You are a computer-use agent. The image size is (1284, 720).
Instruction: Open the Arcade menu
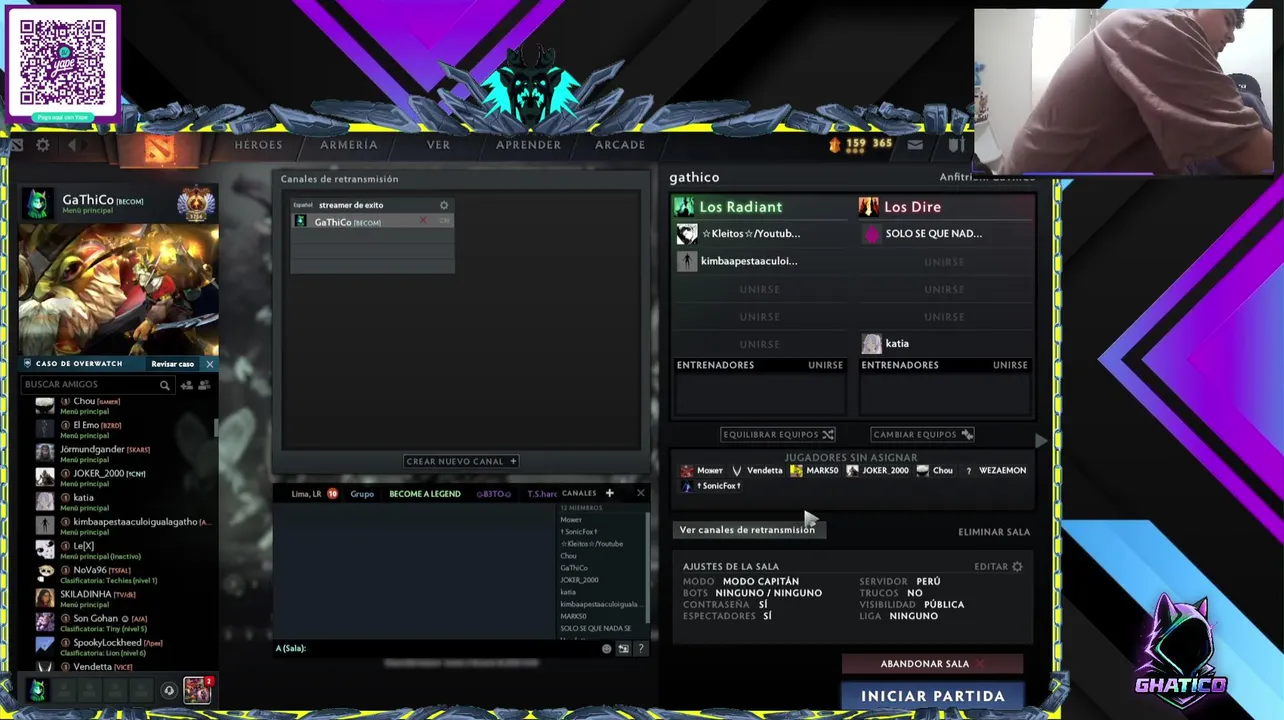(x=620, y=145)
